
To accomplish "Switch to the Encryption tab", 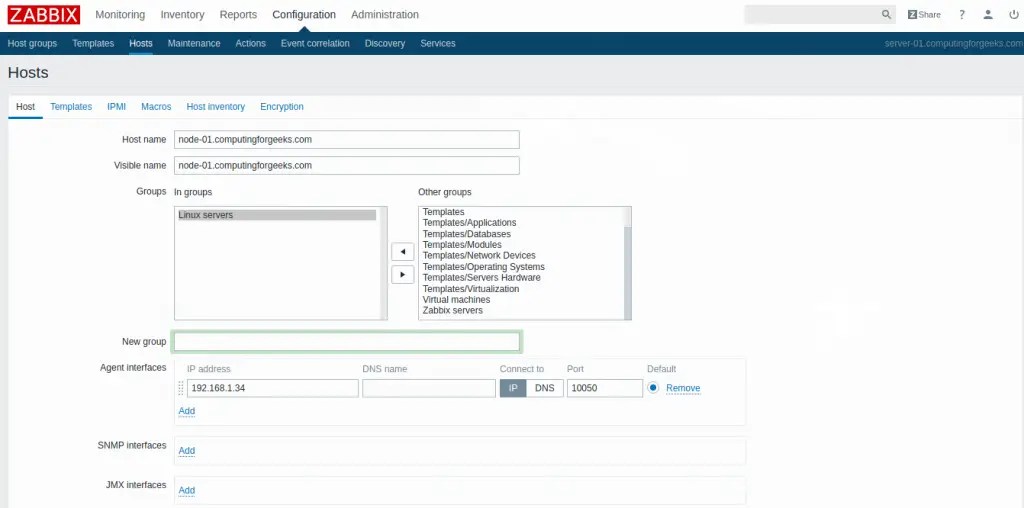I will [281, 106].
